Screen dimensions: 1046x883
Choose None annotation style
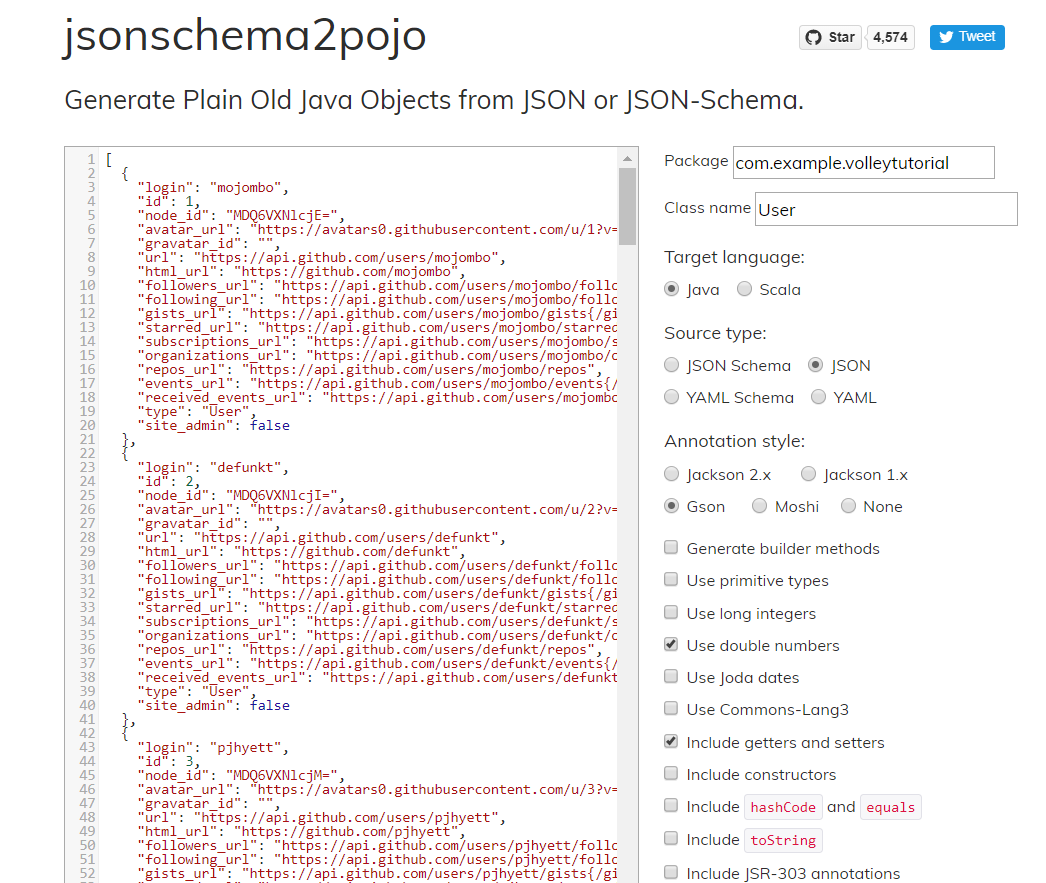pos(848,506)
